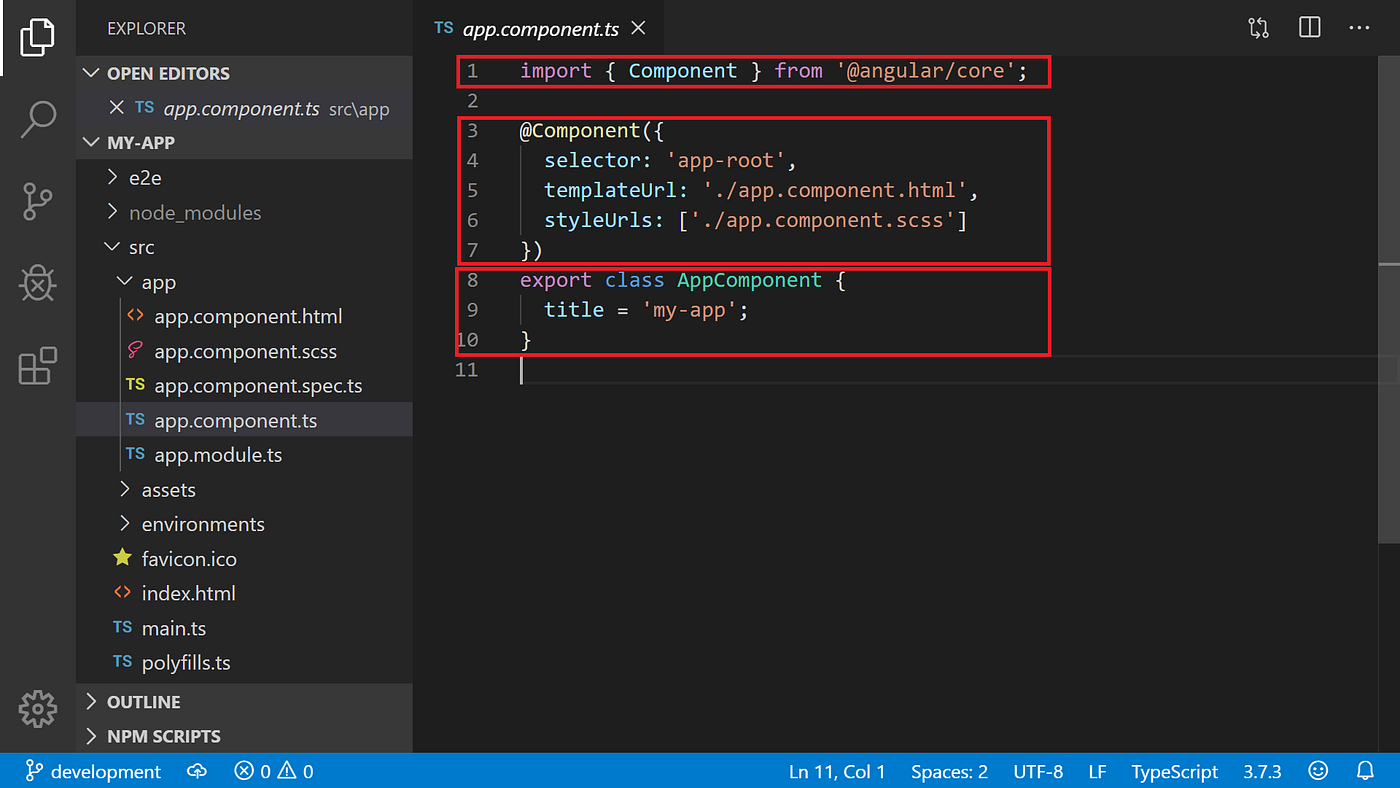Screen dimensions: 1400x788
Task: Send feedback using the smiley icon
Action: 1317,770
